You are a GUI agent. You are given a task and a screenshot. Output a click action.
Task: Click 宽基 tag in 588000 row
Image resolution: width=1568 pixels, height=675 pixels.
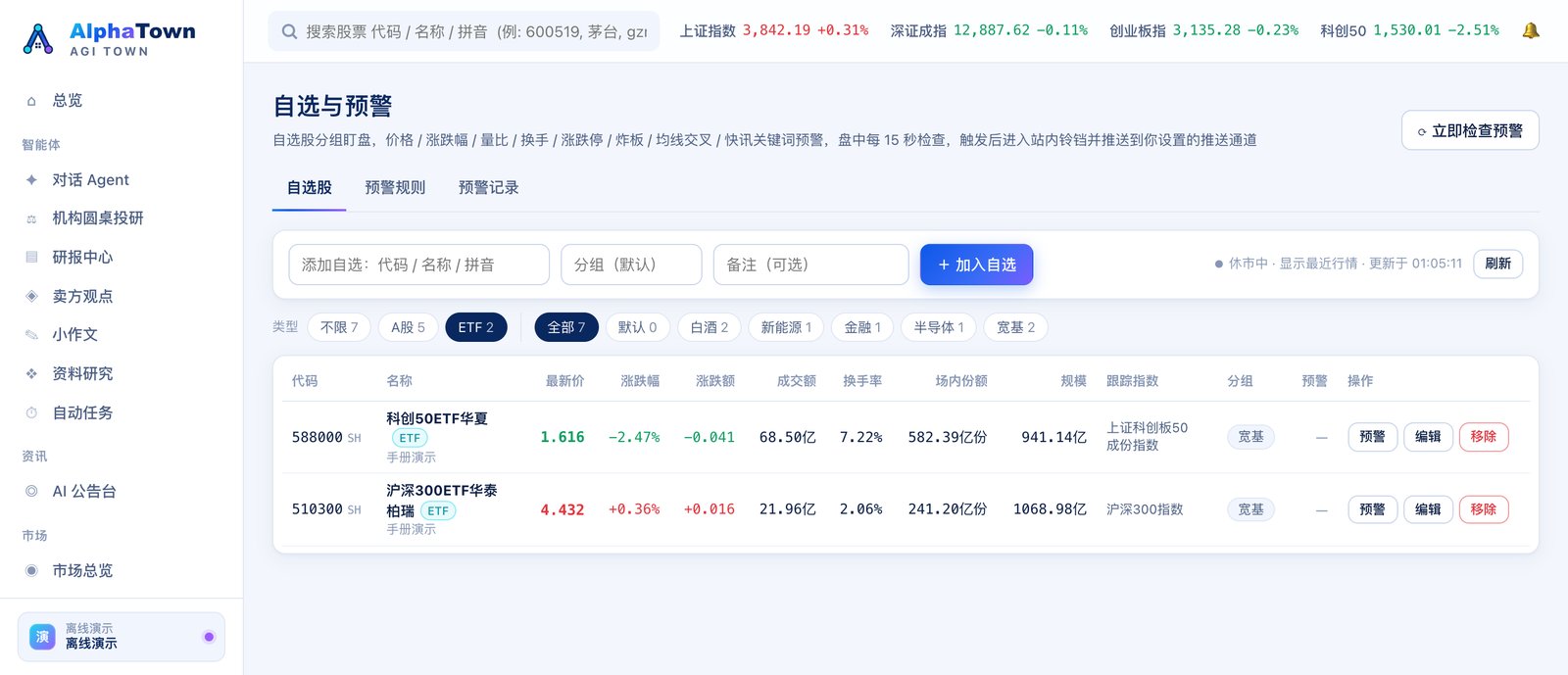click(1250, 437)
